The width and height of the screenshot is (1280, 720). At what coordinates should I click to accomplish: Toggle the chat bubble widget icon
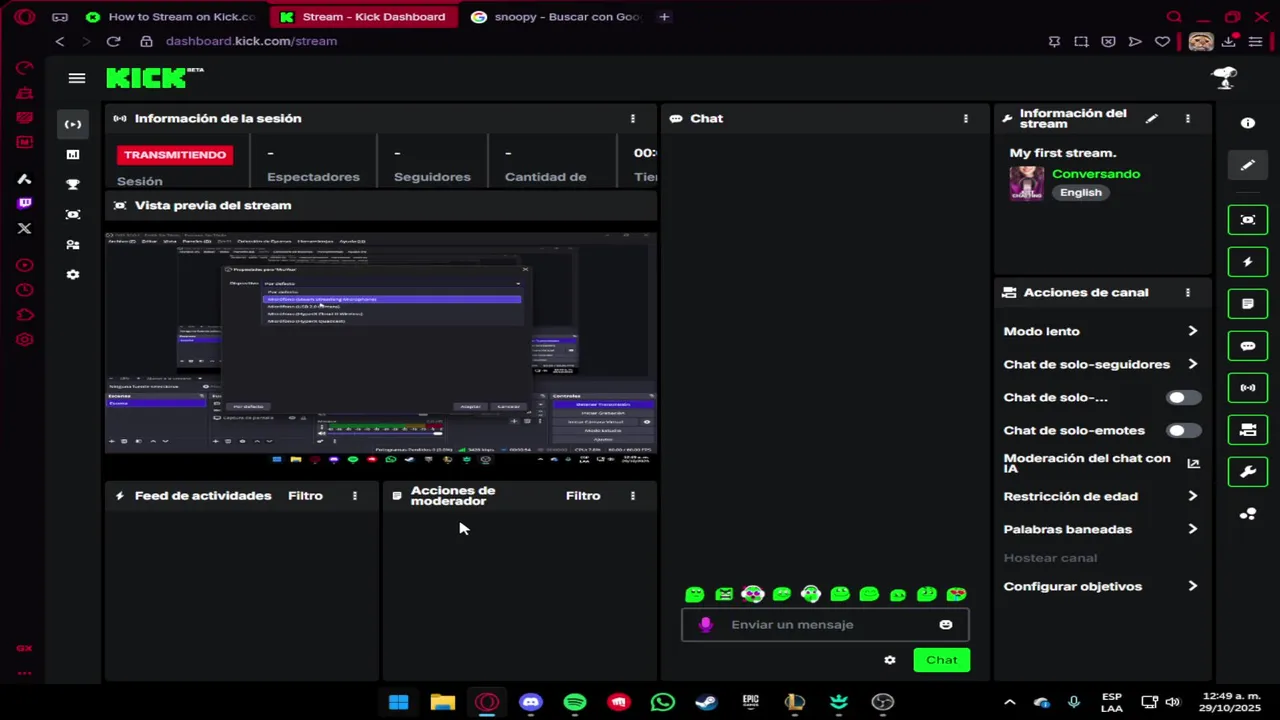pyautogui.click(x=1248, y=346)
